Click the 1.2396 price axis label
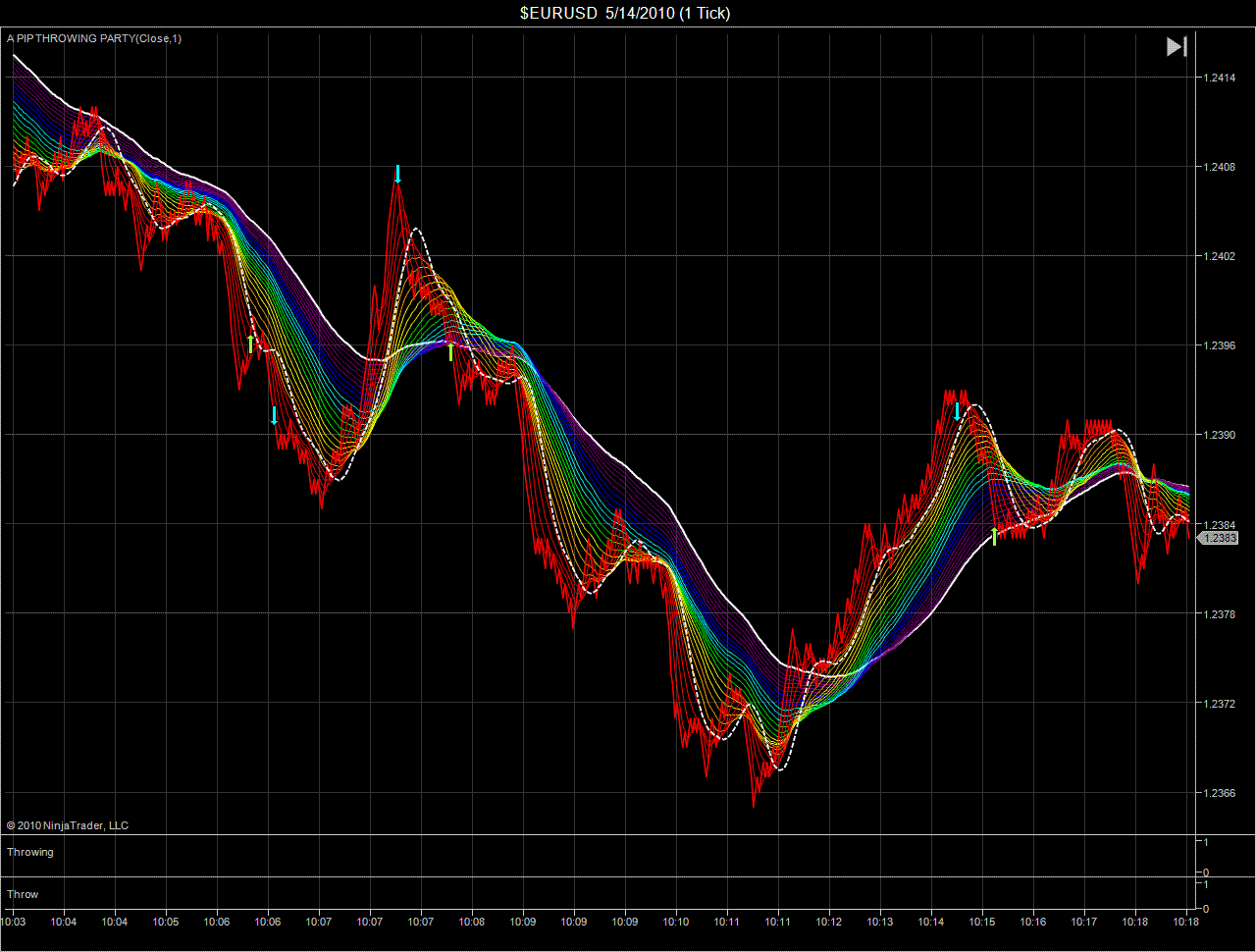1256x952 pixels. coord(1220,345)
